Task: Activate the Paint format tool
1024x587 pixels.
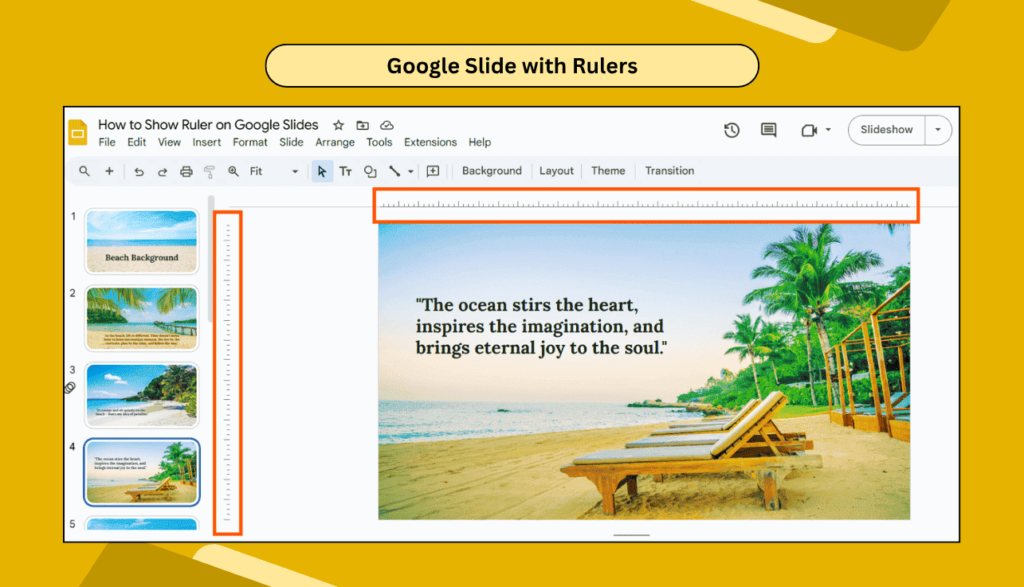Action: [x=209, y=171]
